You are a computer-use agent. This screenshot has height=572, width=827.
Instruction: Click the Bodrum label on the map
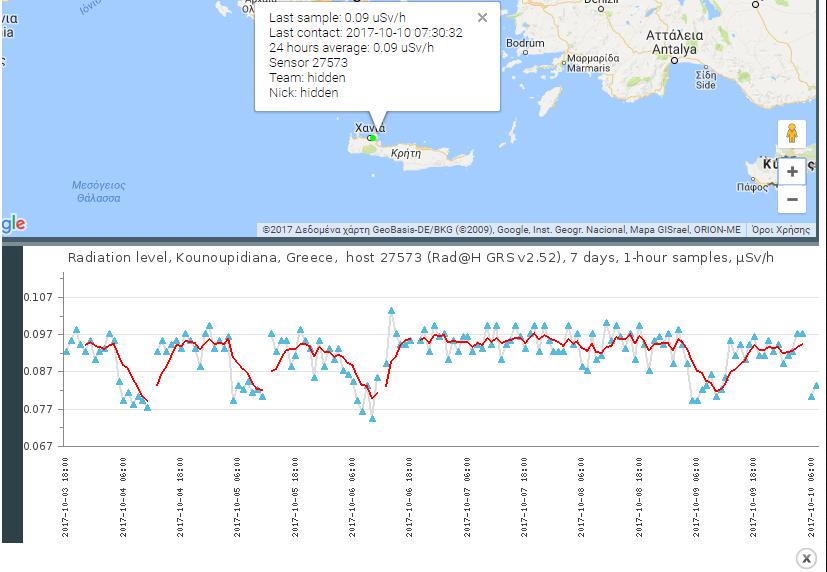pyautogui.click(x=525, y=43)
